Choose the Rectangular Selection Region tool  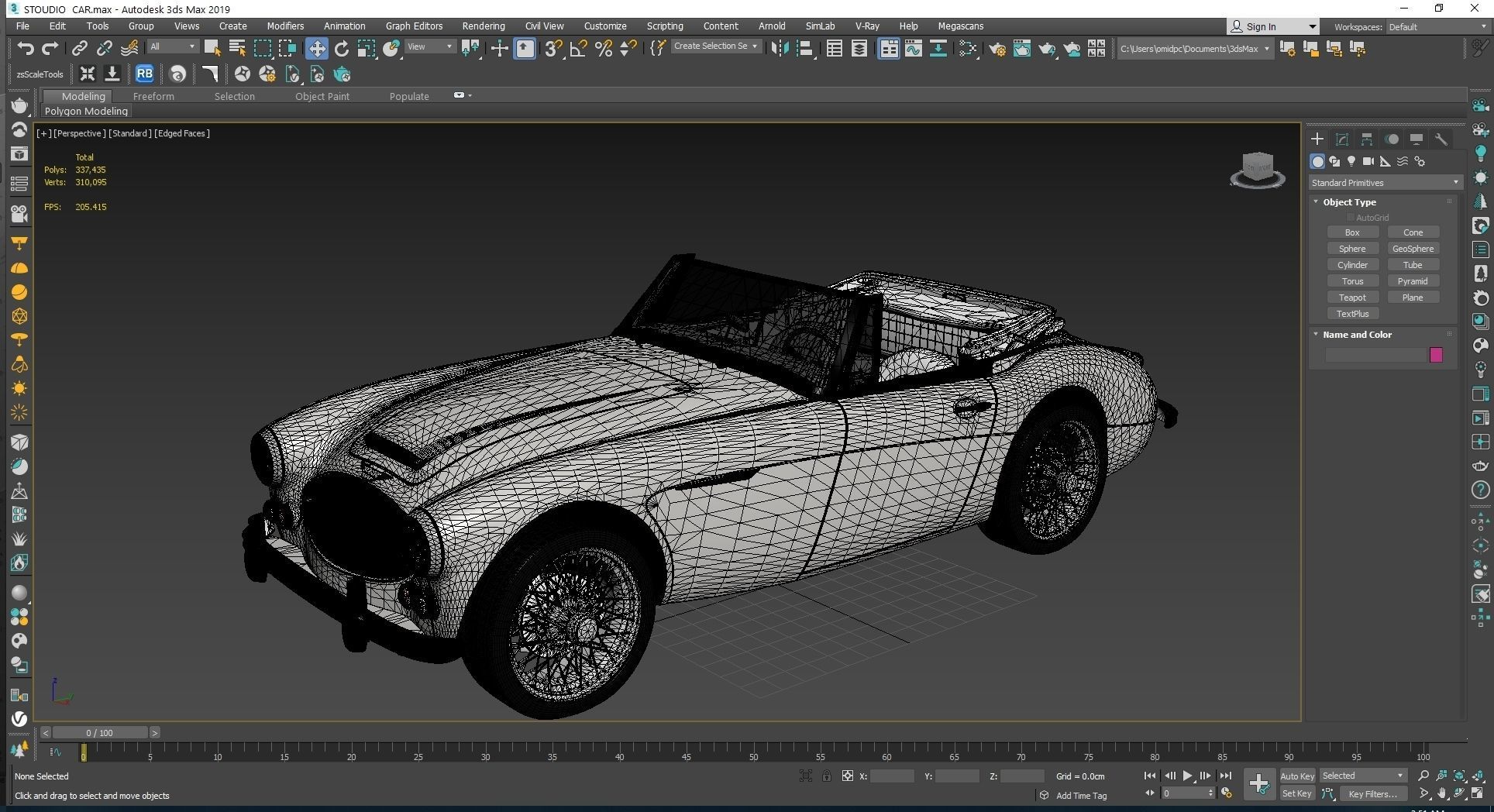point(263,49)
